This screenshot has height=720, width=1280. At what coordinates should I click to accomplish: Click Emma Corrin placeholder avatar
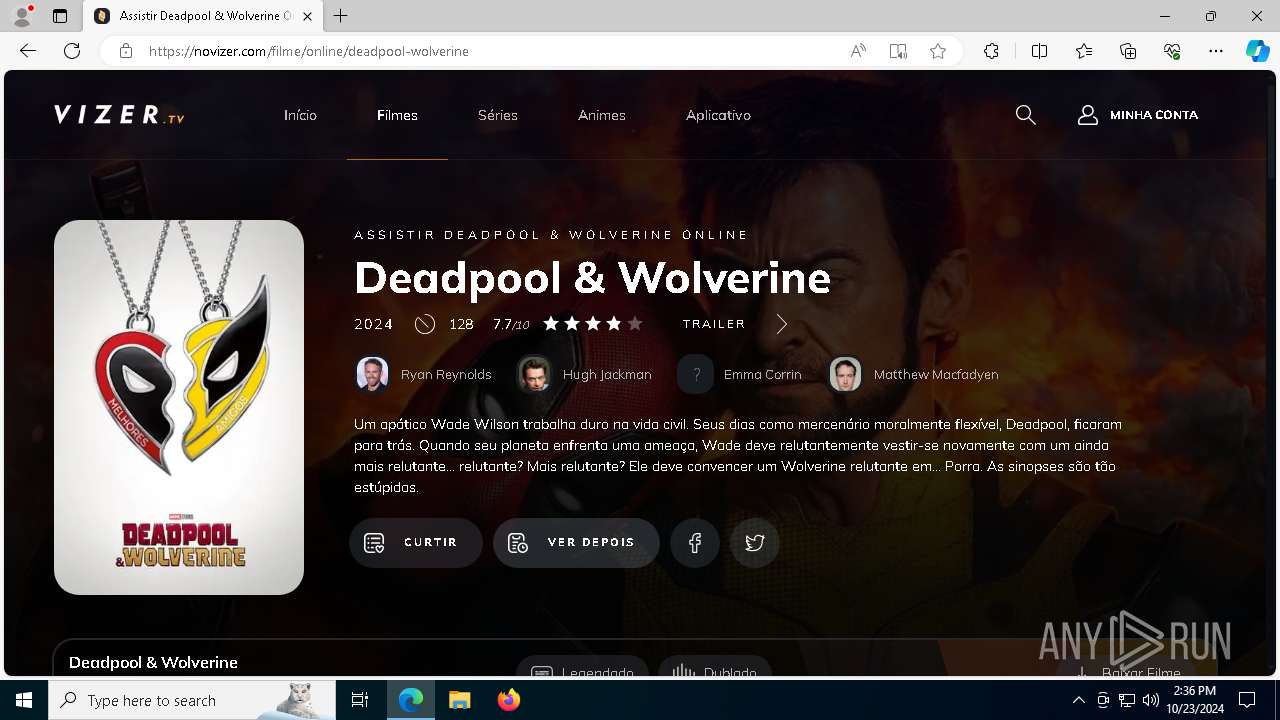[x=696, y=374]
